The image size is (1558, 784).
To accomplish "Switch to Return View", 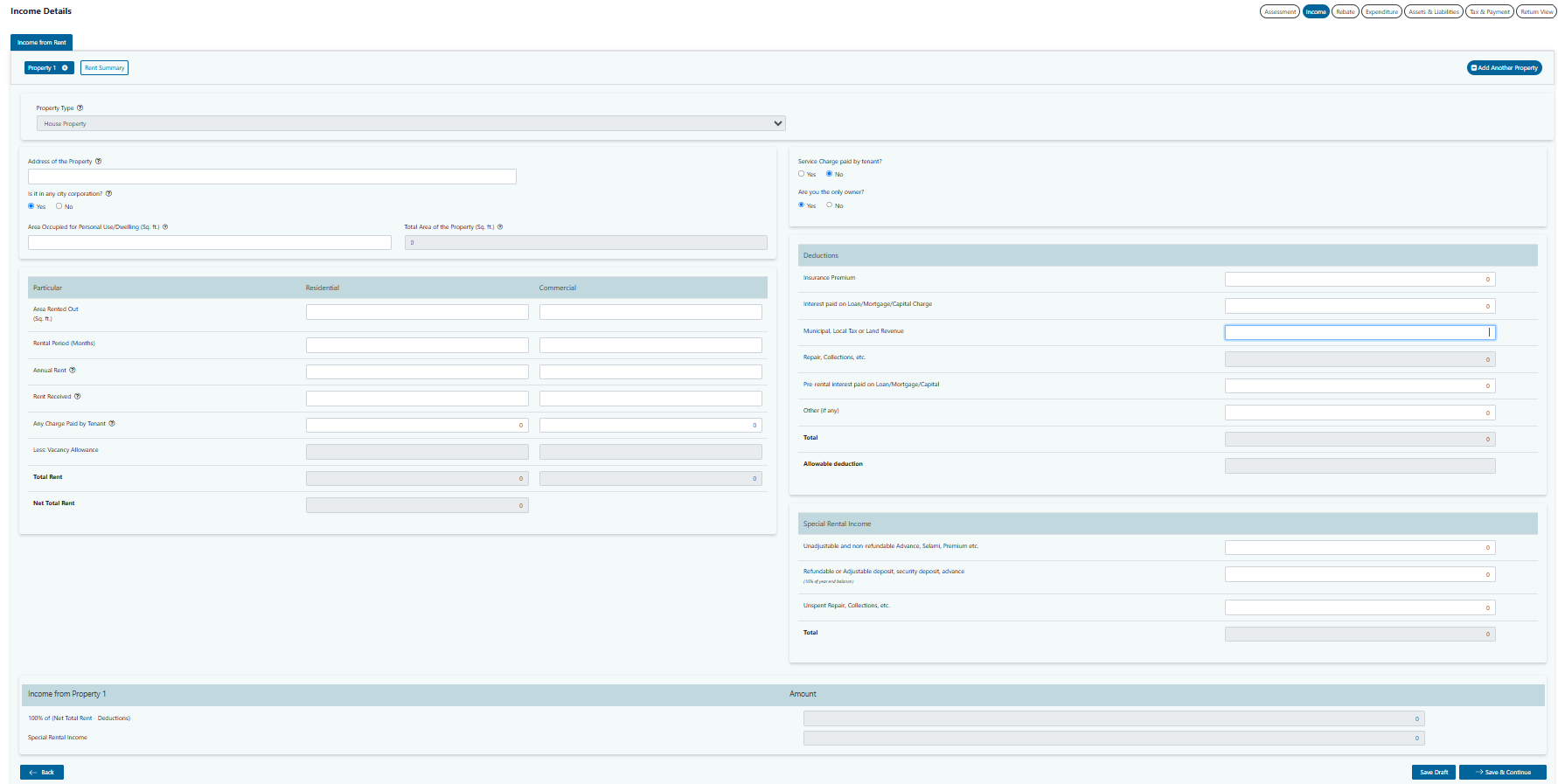I will click(x=1537, y=12).
